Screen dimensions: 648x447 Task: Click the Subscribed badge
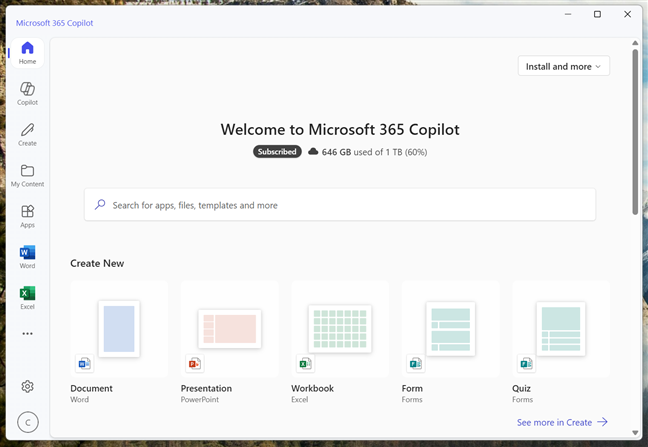click(277, 152)
